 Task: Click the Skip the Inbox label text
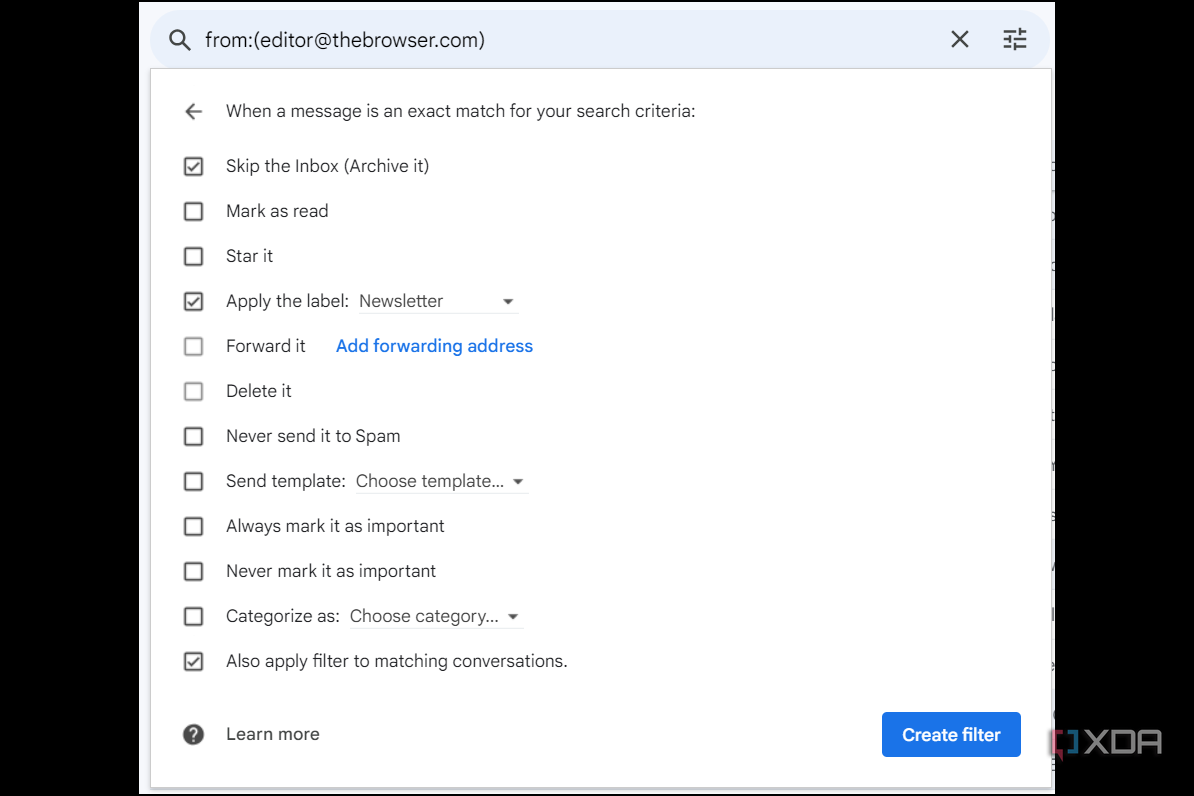click(x=327, y=166)
